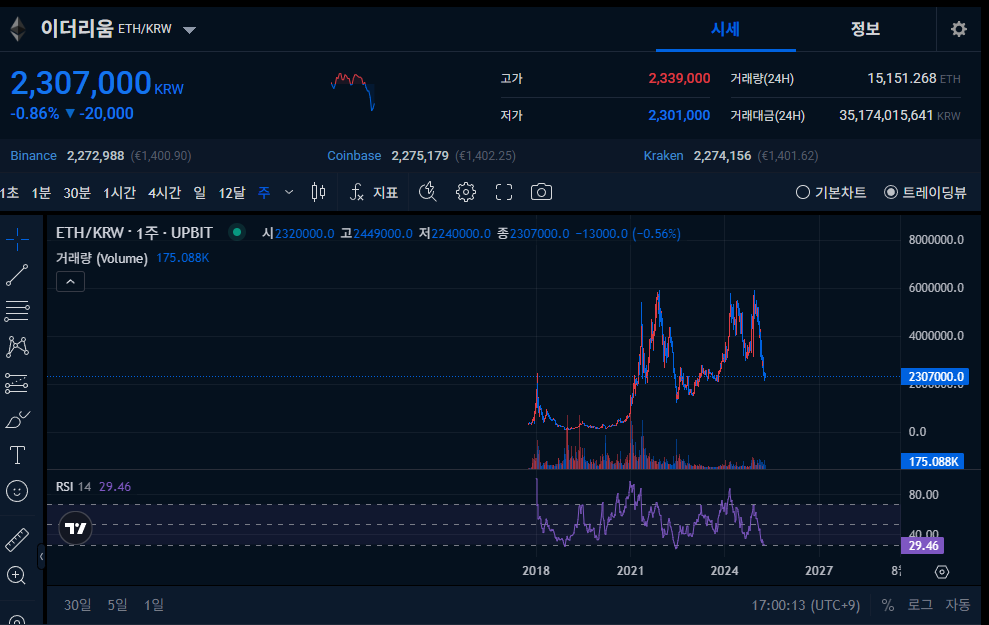989x625 pixels.
Task: Click the Binance price link
Action: tap(33, 156)
